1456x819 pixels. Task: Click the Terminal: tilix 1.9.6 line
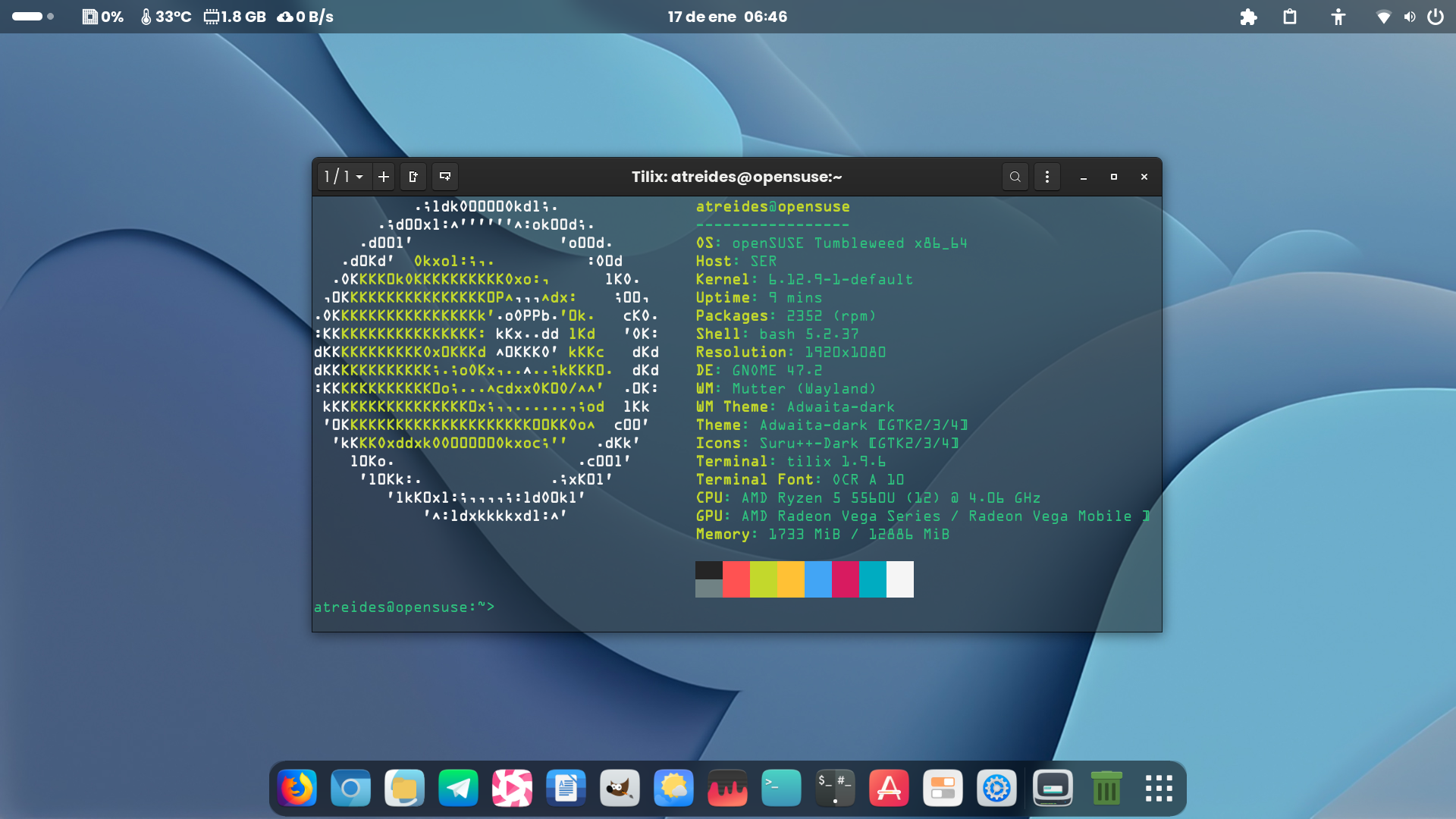[791, 462]
